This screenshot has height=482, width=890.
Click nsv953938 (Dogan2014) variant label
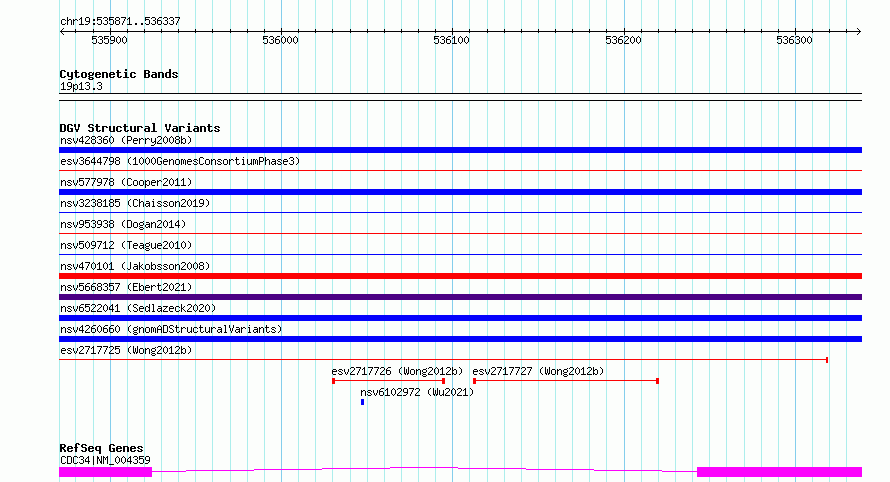[123, 224]
